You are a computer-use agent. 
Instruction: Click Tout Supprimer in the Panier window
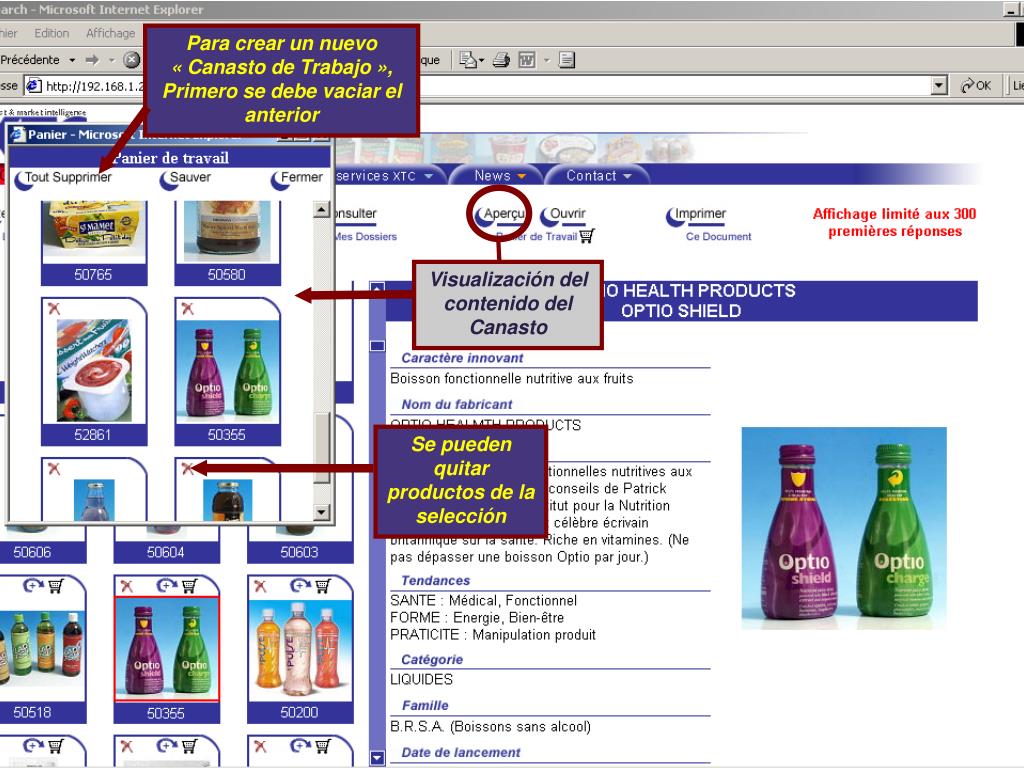tap(63, 178)
